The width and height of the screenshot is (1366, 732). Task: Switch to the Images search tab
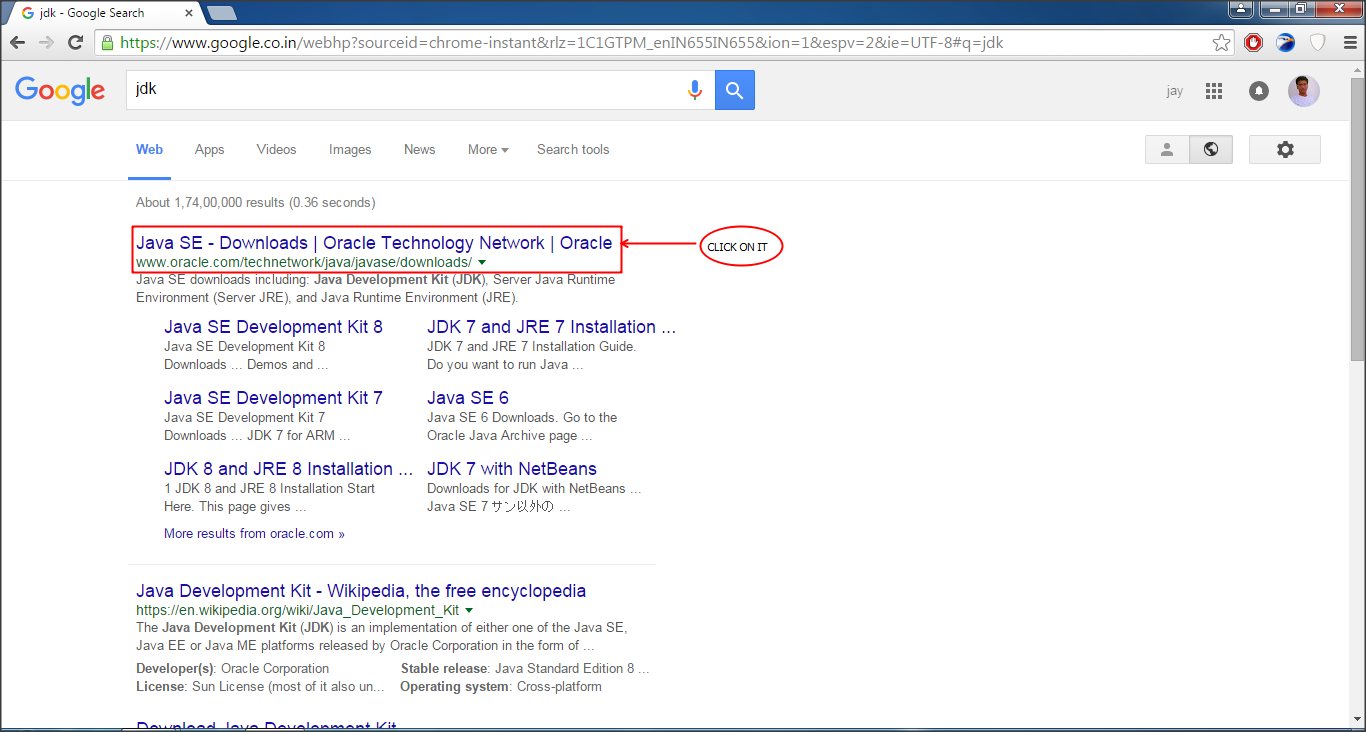click(x=350, y=149)
